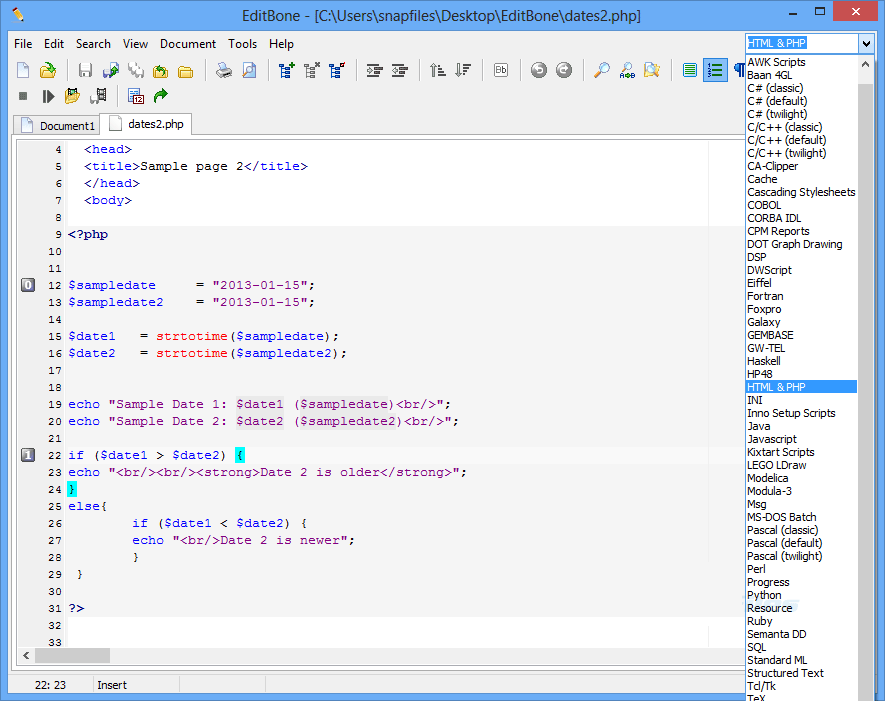
Task: Select Python from the highlighter list
Action: coord(764,595)
